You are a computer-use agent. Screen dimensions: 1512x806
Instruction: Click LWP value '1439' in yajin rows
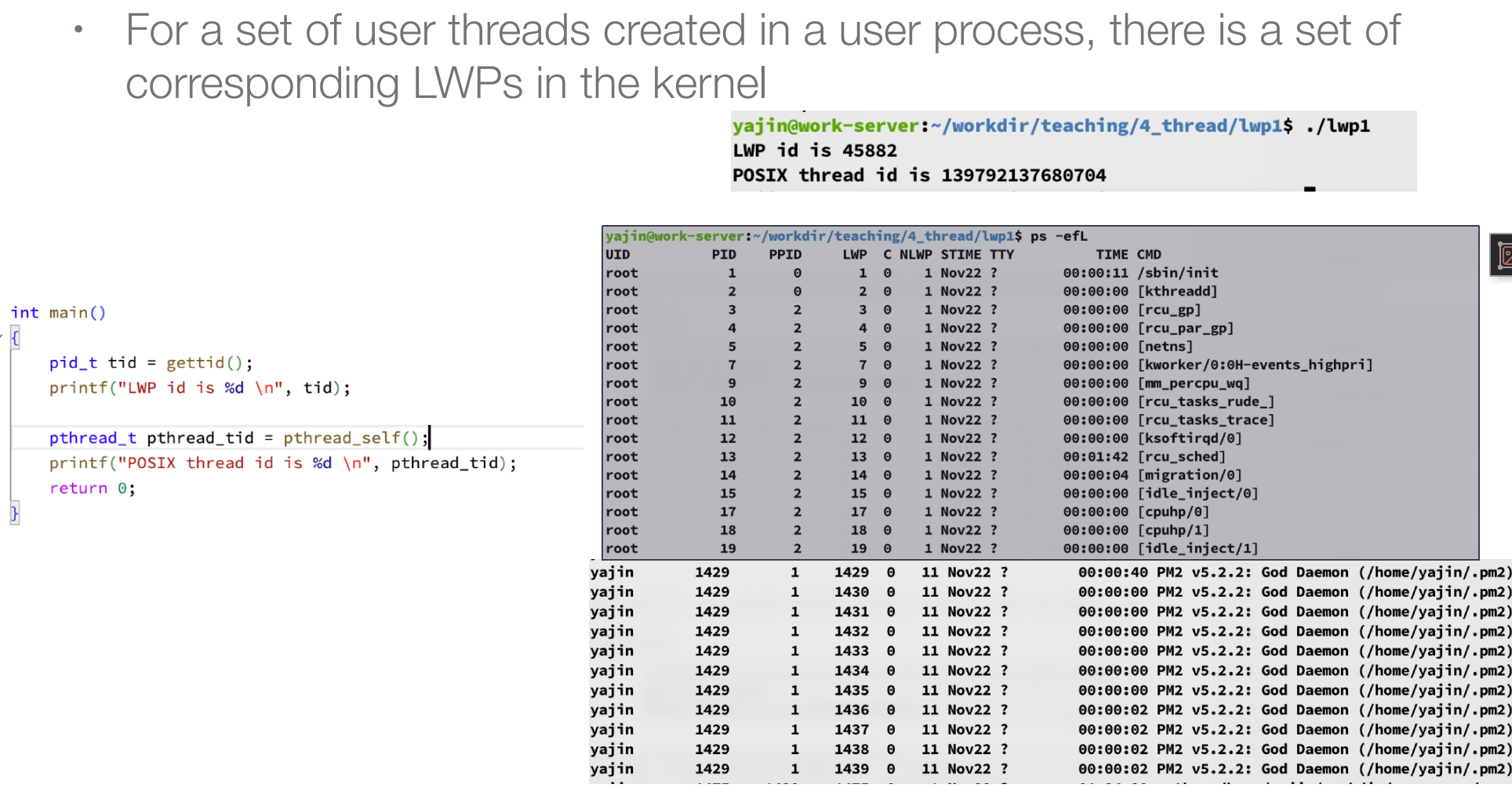(852, 769)
